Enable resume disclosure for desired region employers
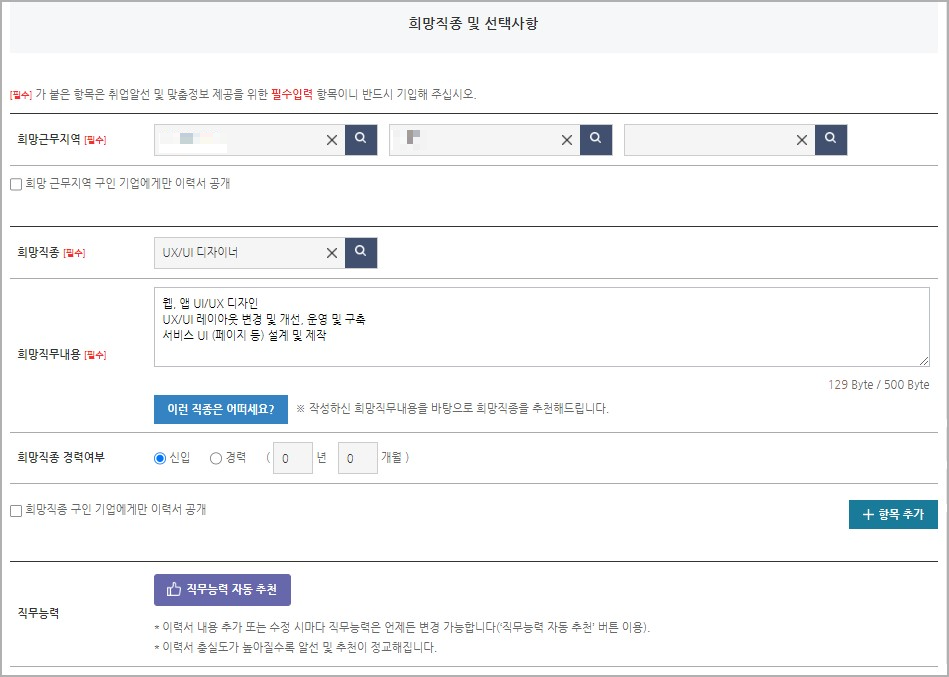Screen dimensions: 949x677 [16, 183]
